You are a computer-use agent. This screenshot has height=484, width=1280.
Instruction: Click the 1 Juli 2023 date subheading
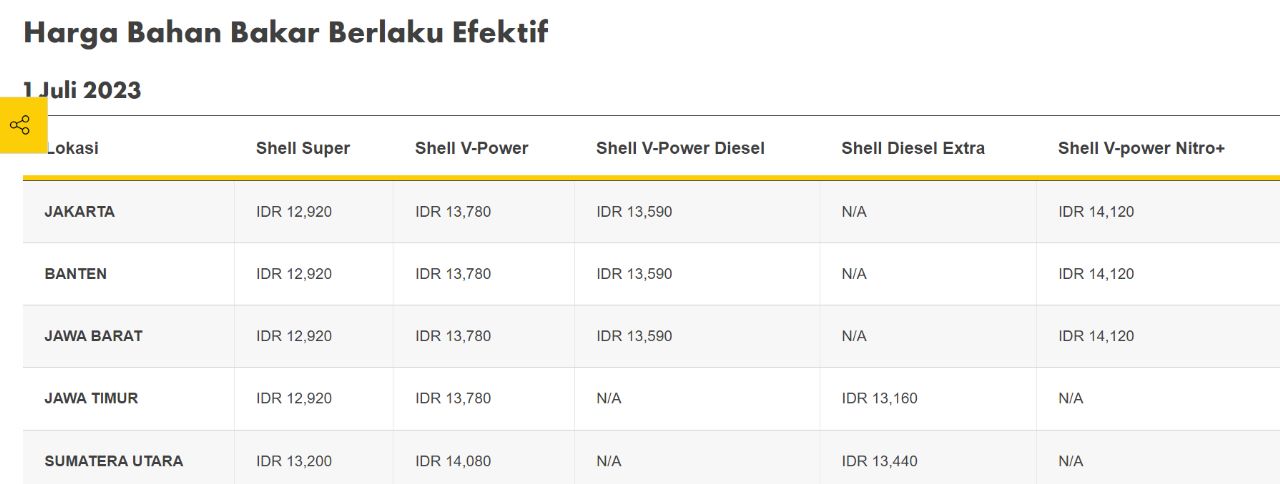pos(82,90)
